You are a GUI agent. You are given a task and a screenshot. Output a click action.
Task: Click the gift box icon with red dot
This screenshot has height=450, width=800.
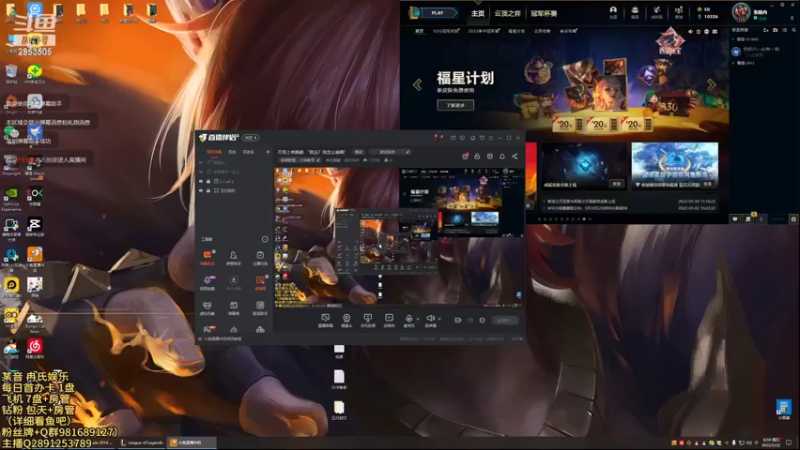(x=465, y=156)
